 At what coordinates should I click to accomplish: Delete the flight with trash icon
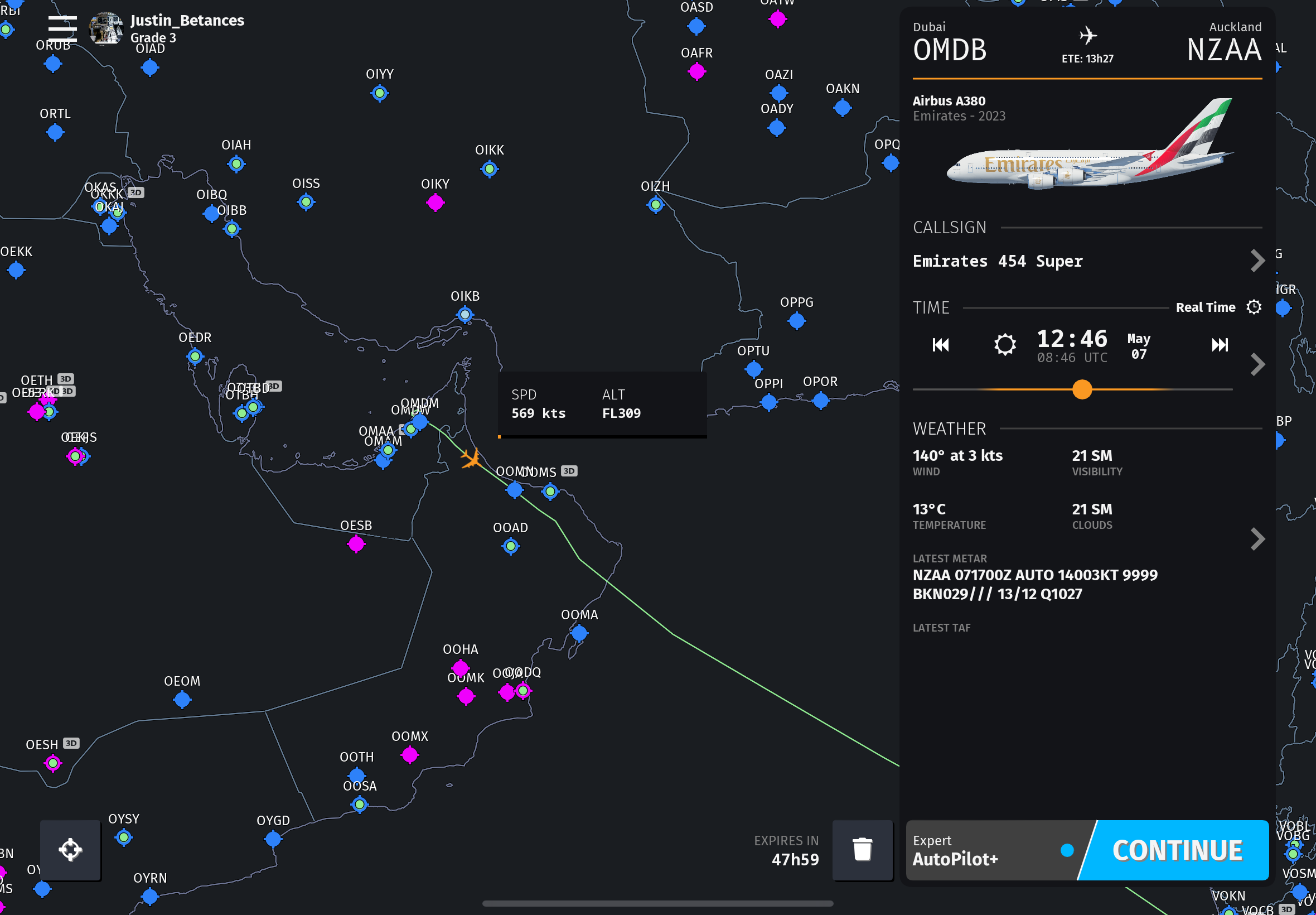[862, 850]
